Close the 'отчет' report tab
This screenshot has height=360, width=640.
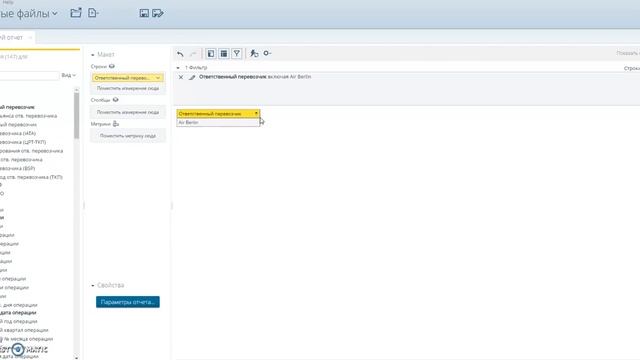coord(30,38)
